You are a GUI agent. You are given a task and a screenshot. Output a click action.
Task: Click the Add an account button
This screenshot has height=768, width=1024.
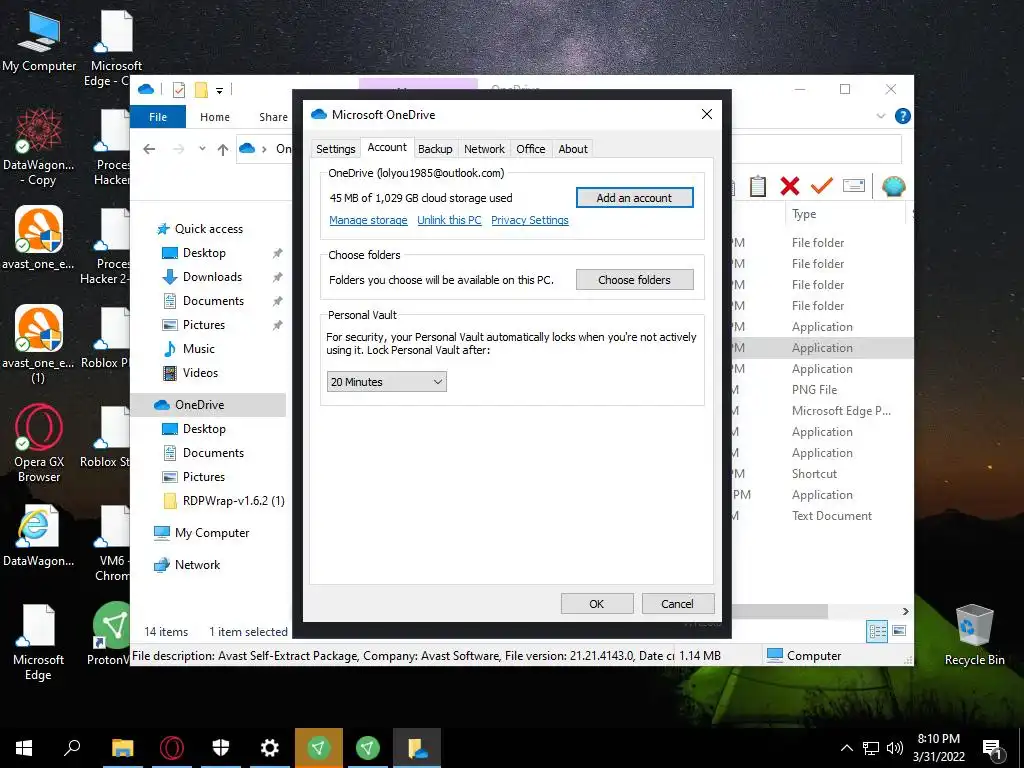click(x=634, y=198)
